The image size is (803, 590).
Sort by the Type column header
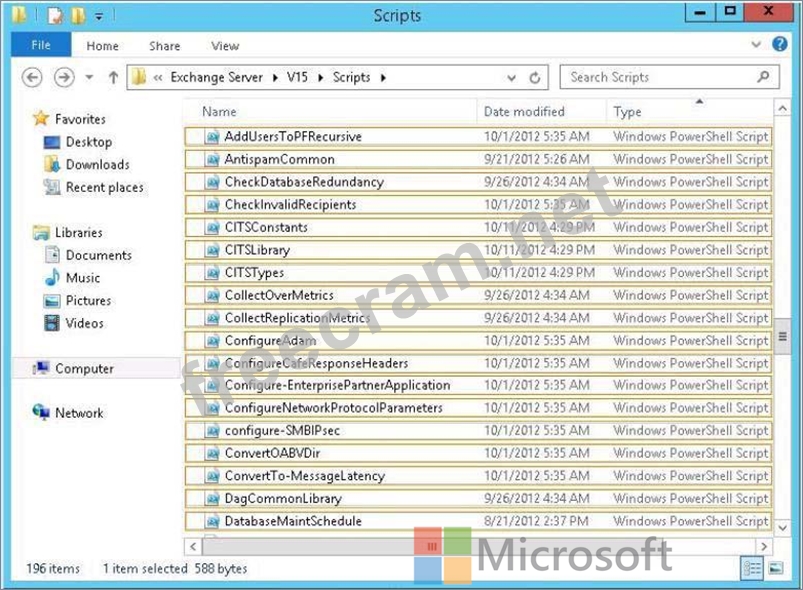[x=627, y=112]
